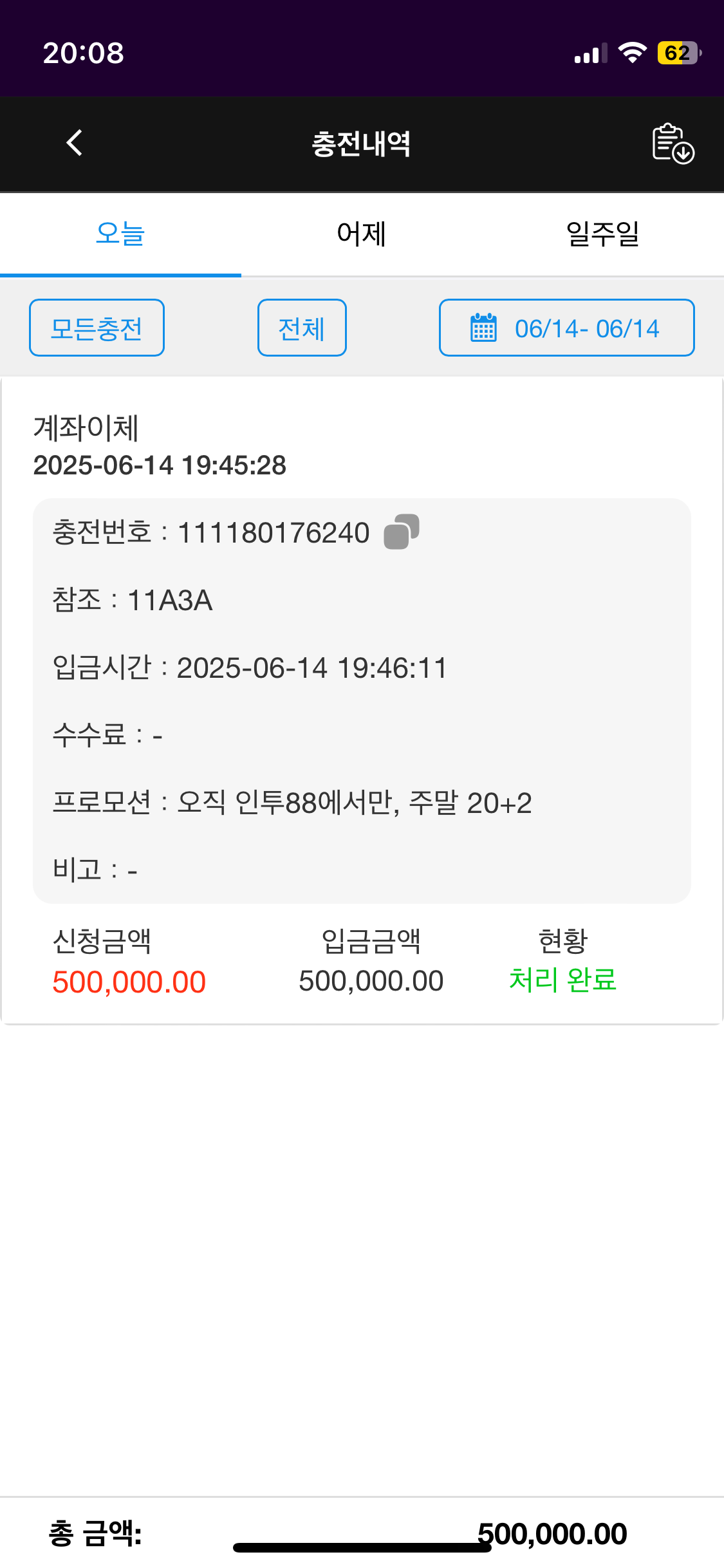Switch to the 어제 tab
724x1568 pixels.
pos(362,234)
